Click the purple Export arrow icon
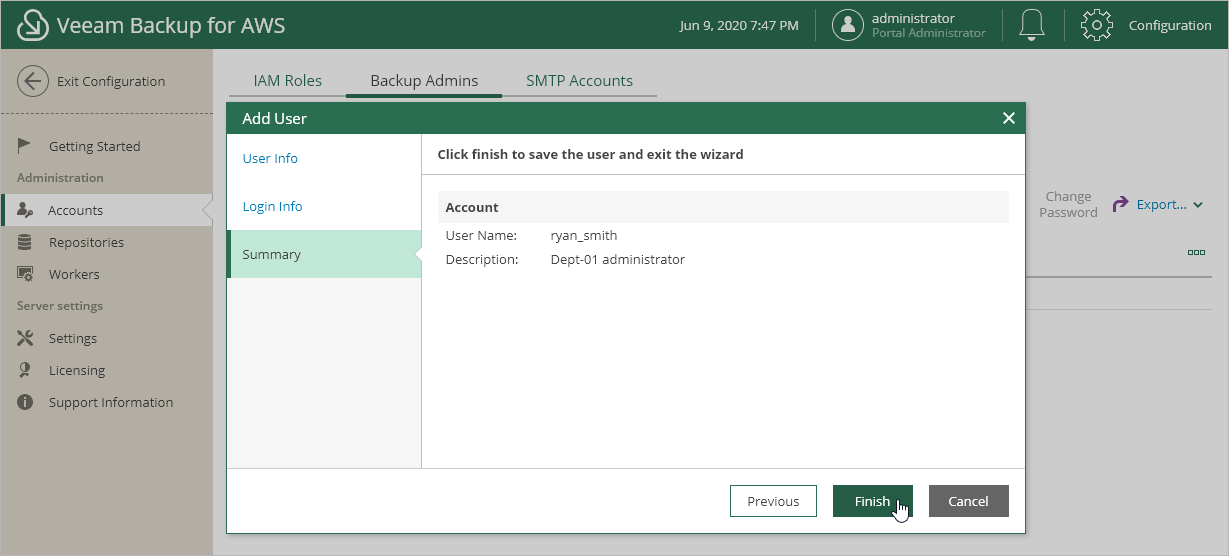The width and height of the screenshot is (1229, 556). click(1120, 204)
